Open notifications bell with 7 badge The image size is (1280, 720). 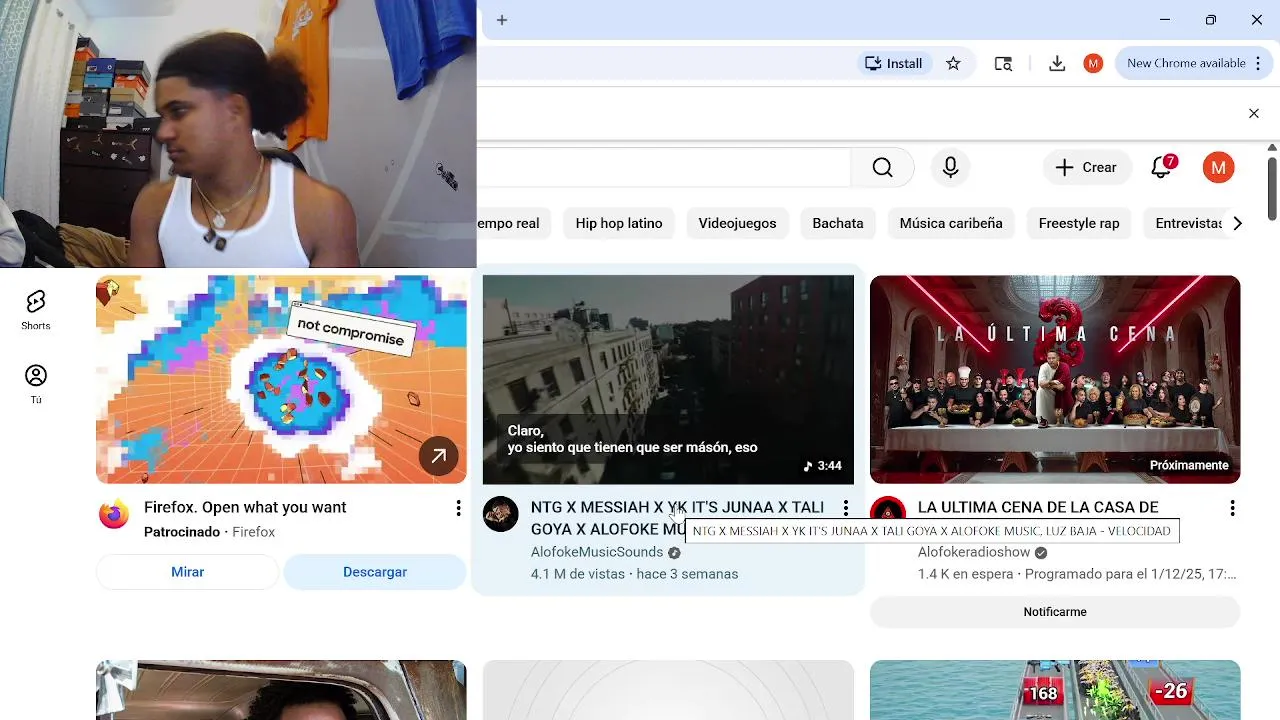click(x=1162, y=167)
